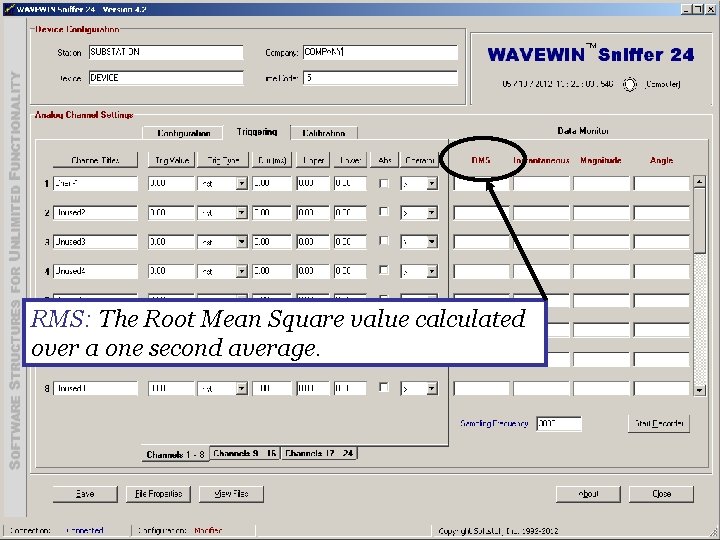Expand the Trig Type dropdown for channel 3
720x540 pixels.
[242, 242]
